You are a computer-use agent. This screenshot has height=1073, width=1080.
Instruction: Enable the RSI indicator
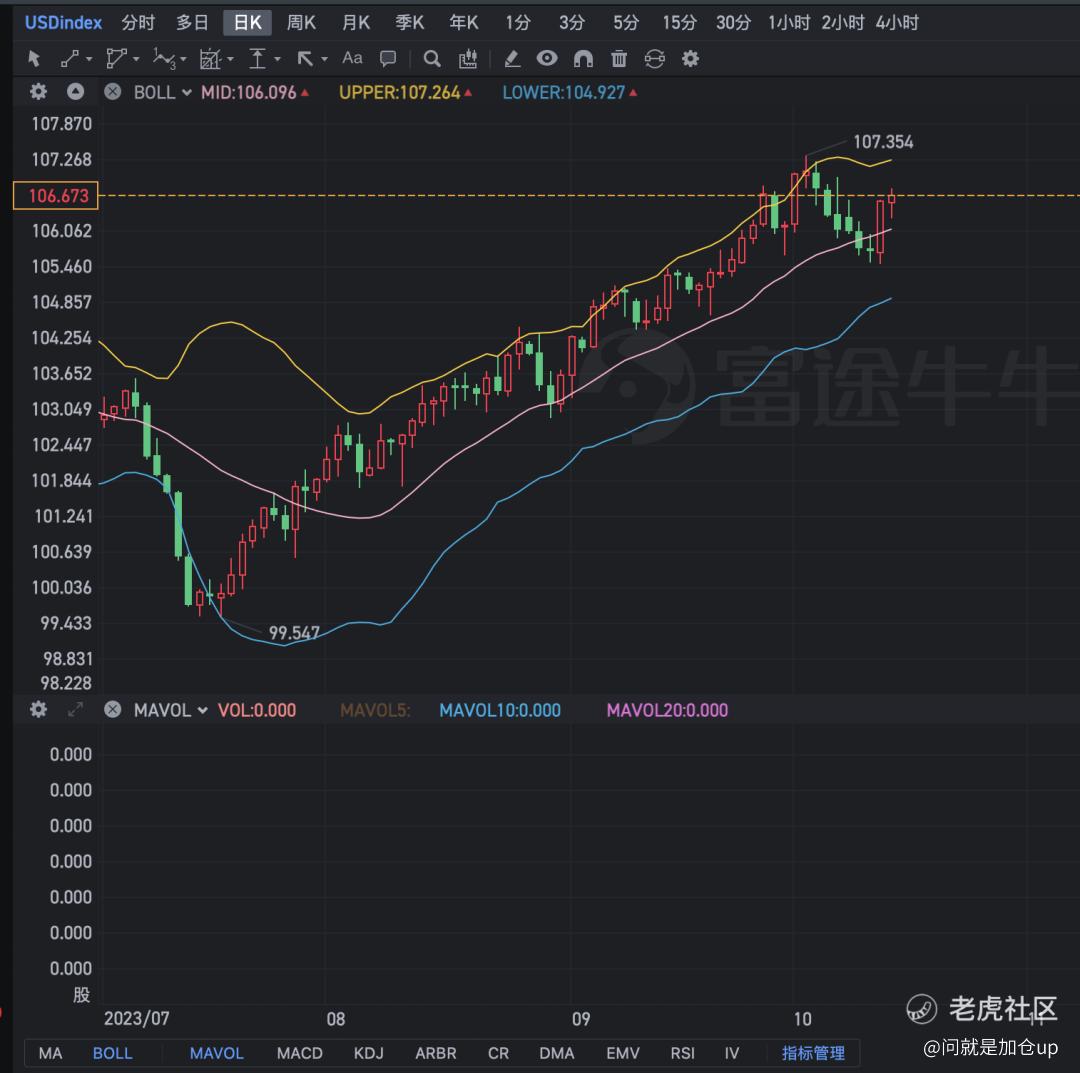(x=682, y=1053)
